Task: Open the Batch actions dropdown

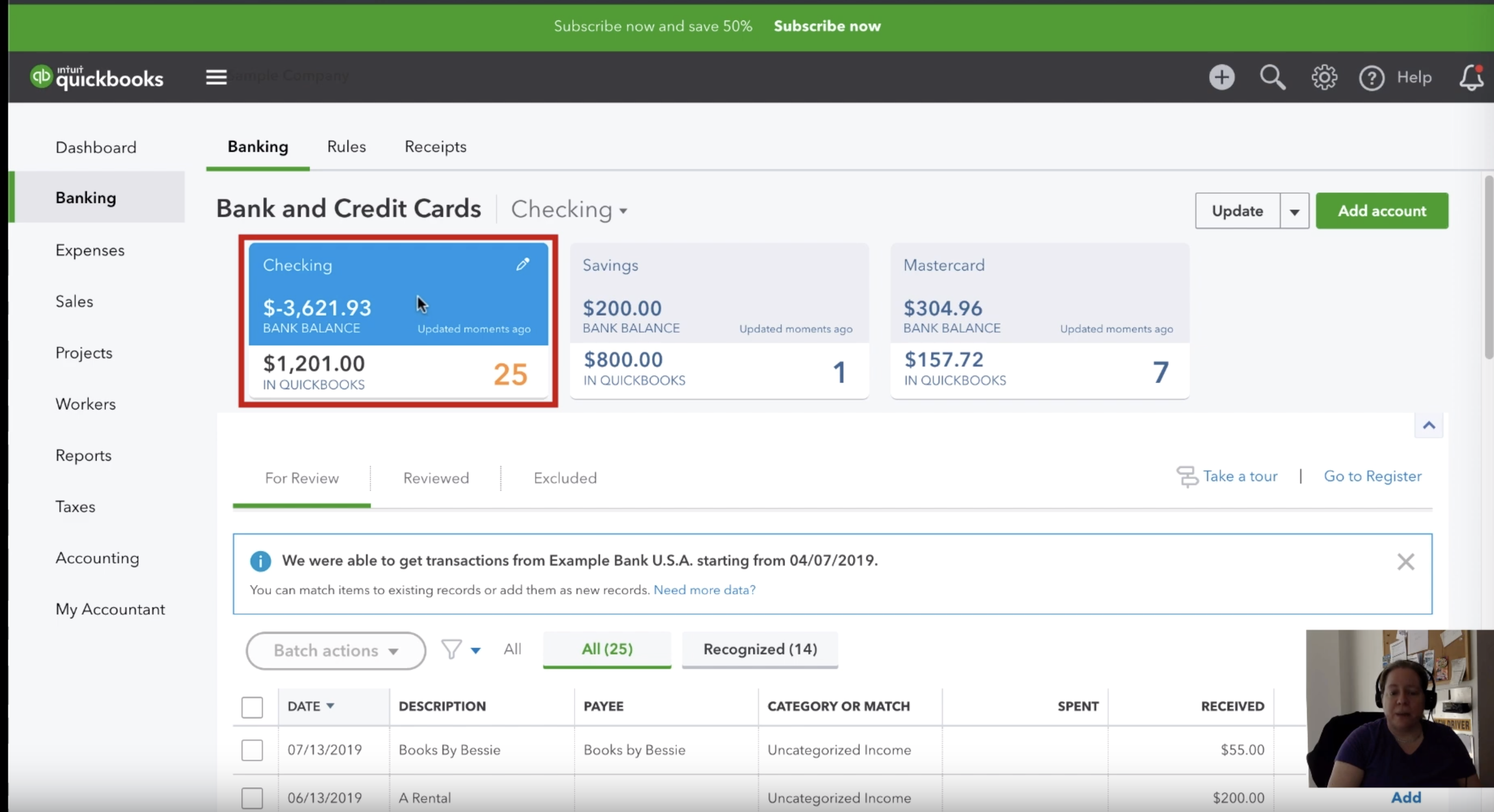Action: (336, 650)
